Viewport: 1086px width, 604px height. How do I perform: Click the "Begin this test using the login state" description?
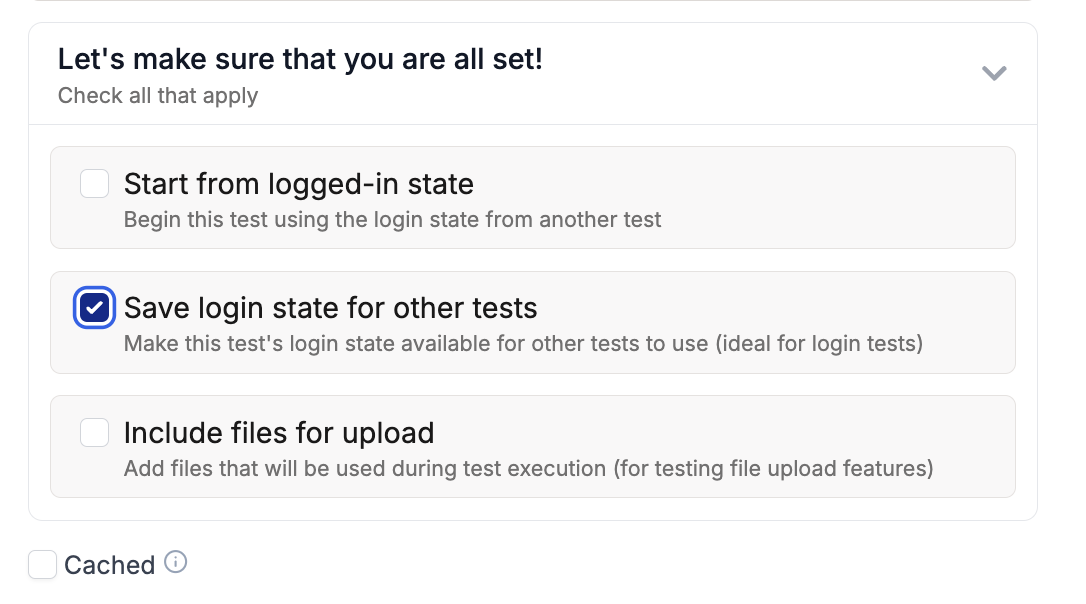pyautogui.click(x=392, y=220)
